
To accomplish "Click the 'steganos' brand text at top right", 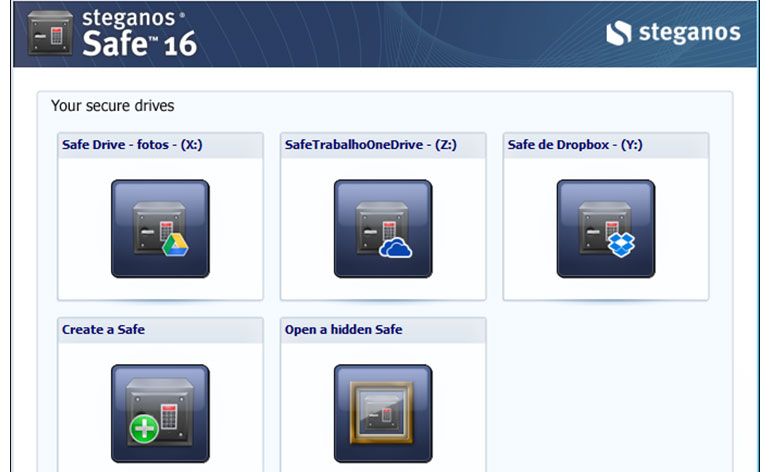I will 688,33.
